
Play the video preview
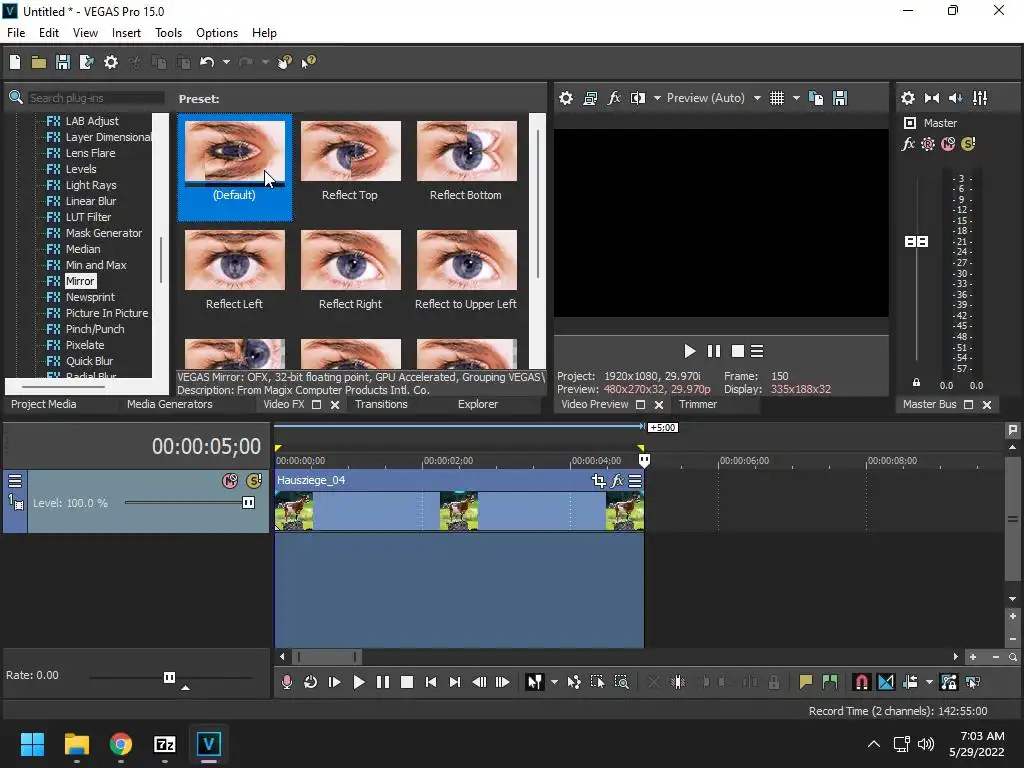tap(690, 351)
